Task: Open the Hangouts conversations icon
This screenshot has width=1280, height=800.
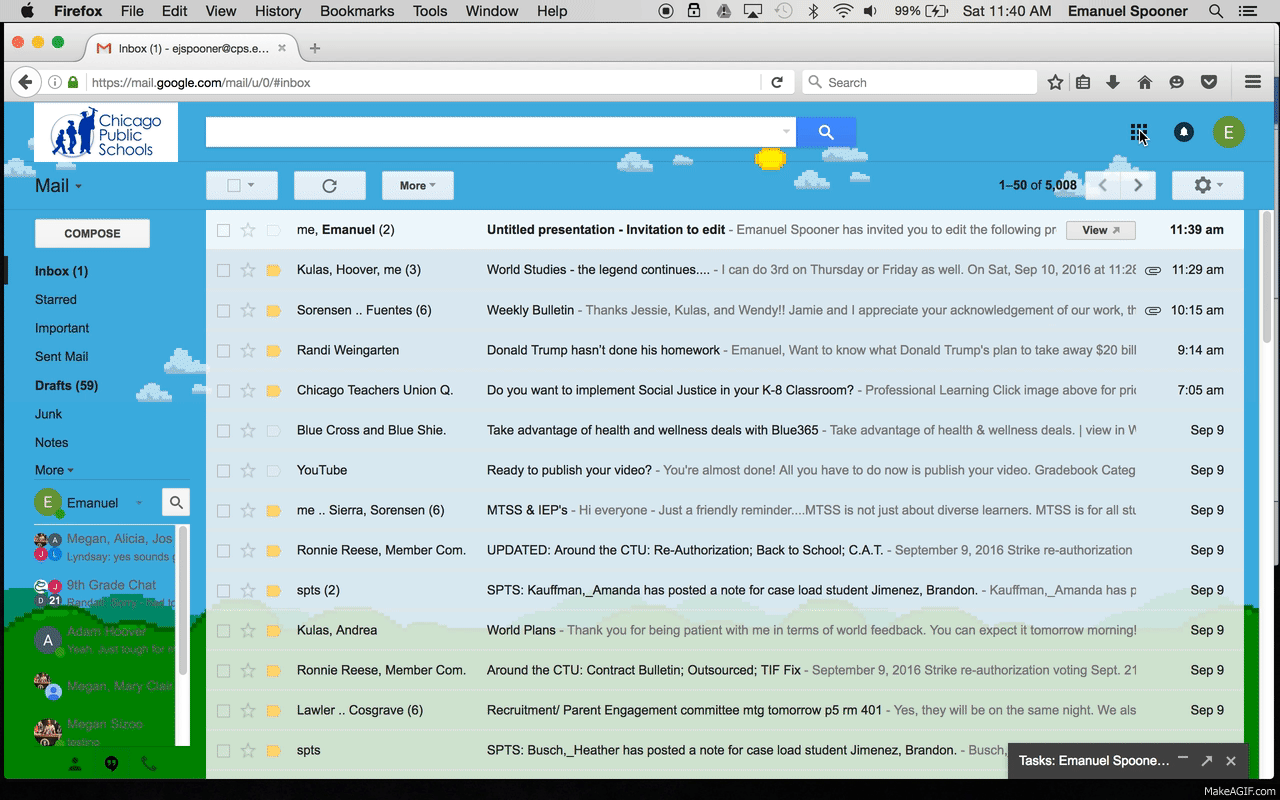Action: (112, 764)
